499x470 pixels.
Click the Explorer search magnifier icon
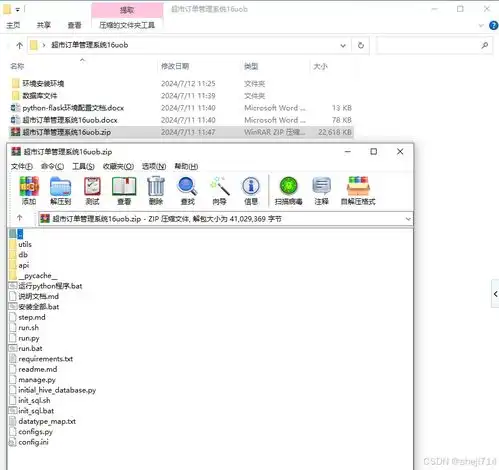[x=485, y=45]
